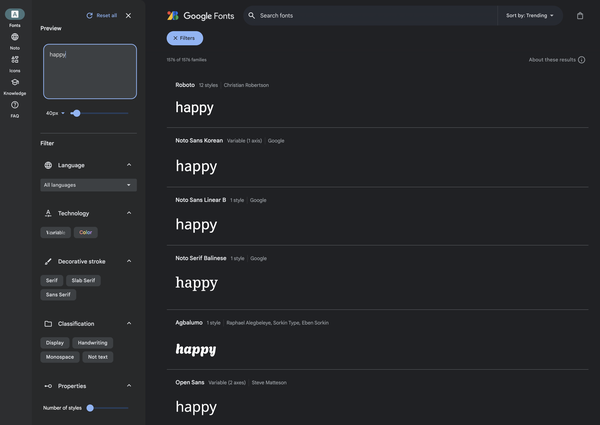600x425 pixels.
Task: Click the preview text box
Action: [x=90, y=72]
